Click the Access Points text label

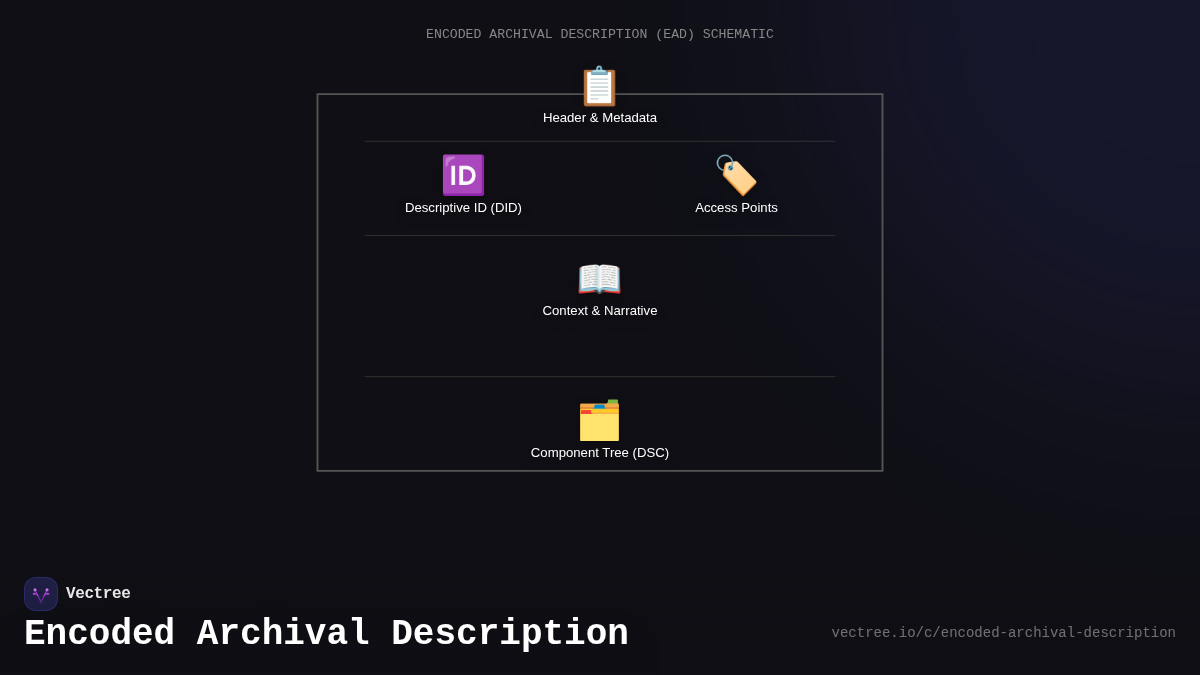(x=736, y=207)
